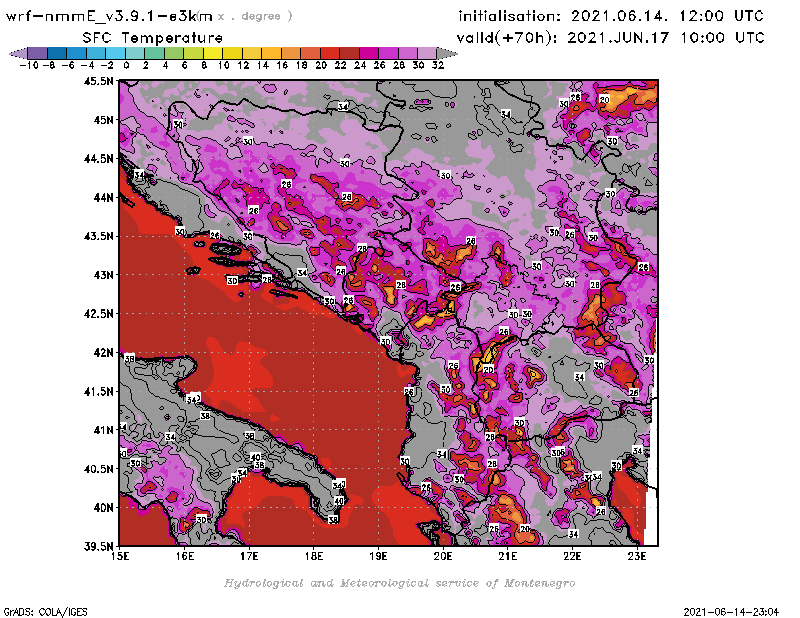Viewport: 800px width, 618px height.
Task: Click 'Hydrological and Meteorological service of Montenegro' caption
Action: coord(399,583)
